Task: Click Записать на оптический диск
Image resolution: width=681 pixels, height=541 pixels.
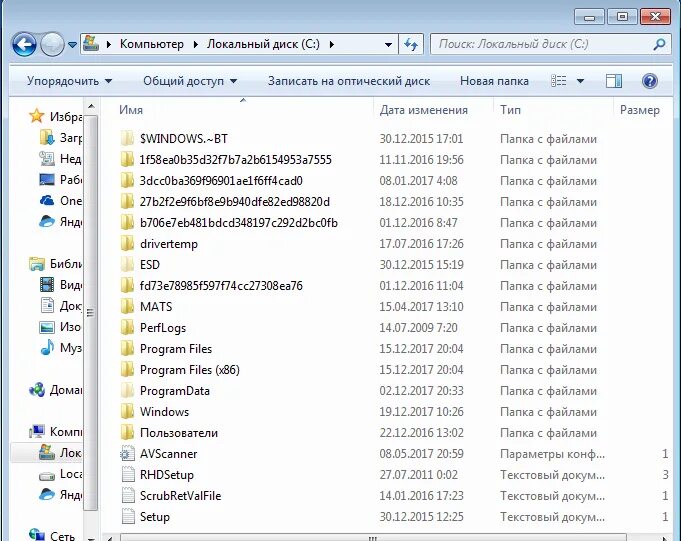Action: click(x=349, y=81)
